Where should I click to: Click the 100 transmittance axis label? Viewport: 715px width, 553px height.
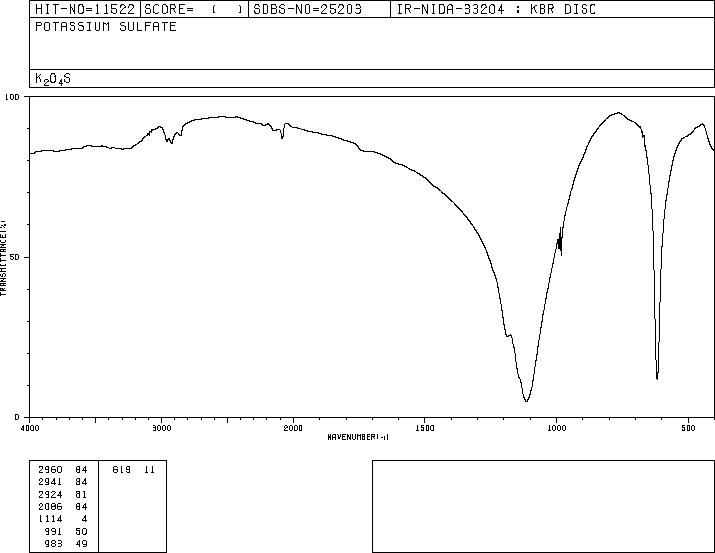pyautogui.click(x=12, y=97)
